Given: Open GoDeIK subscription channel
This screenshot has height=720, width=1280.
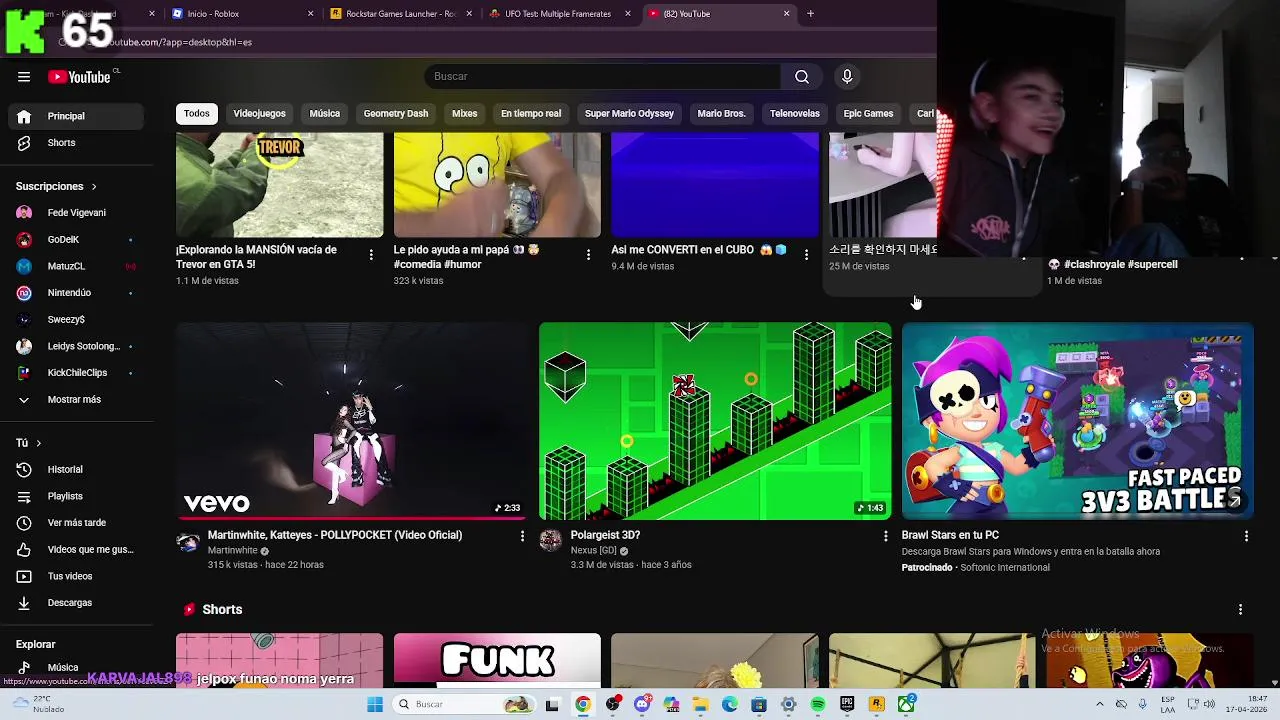Looking at the screenshot, I should click(76, 240).
